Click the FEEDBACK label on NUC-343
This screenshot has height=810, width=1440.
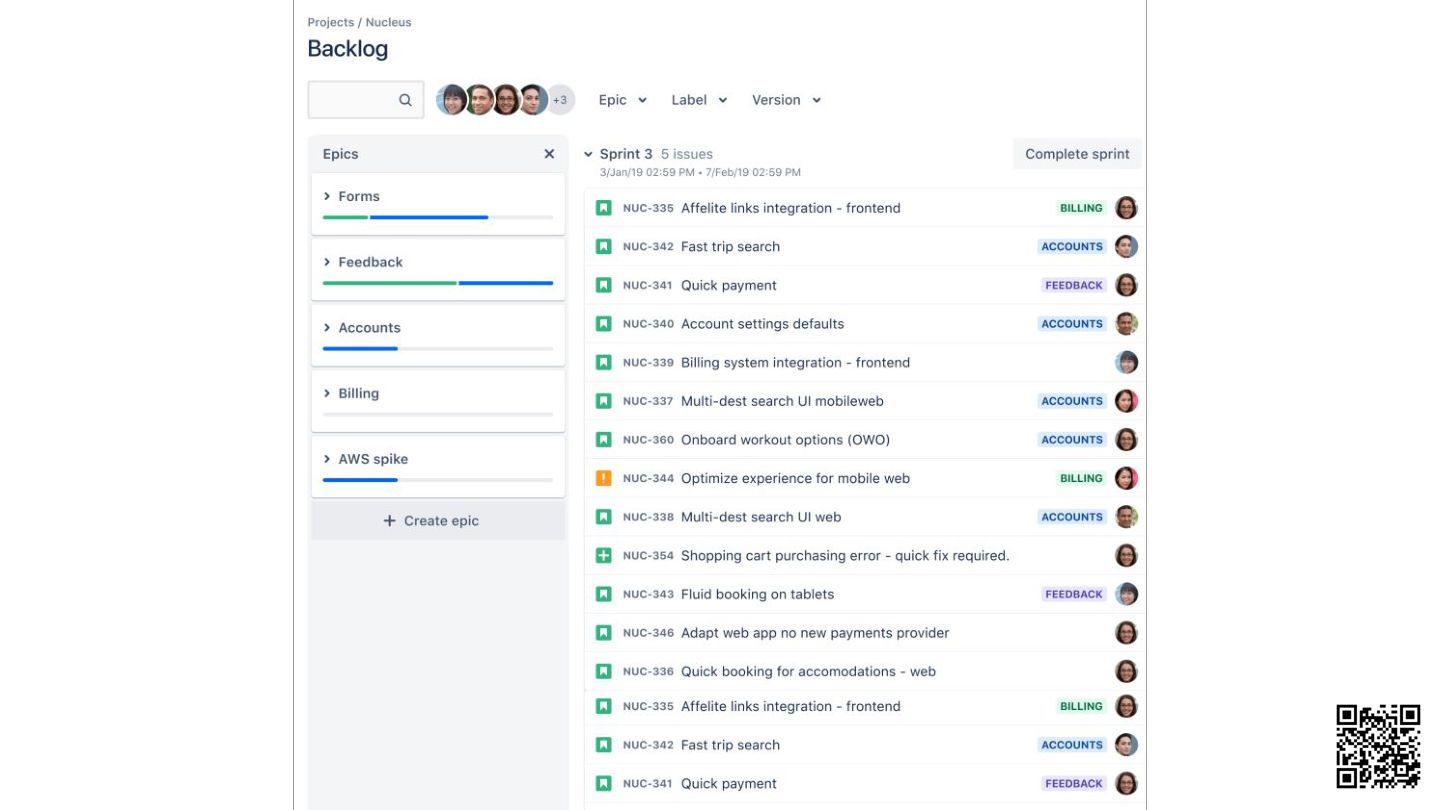click(x=1074, y=594)
